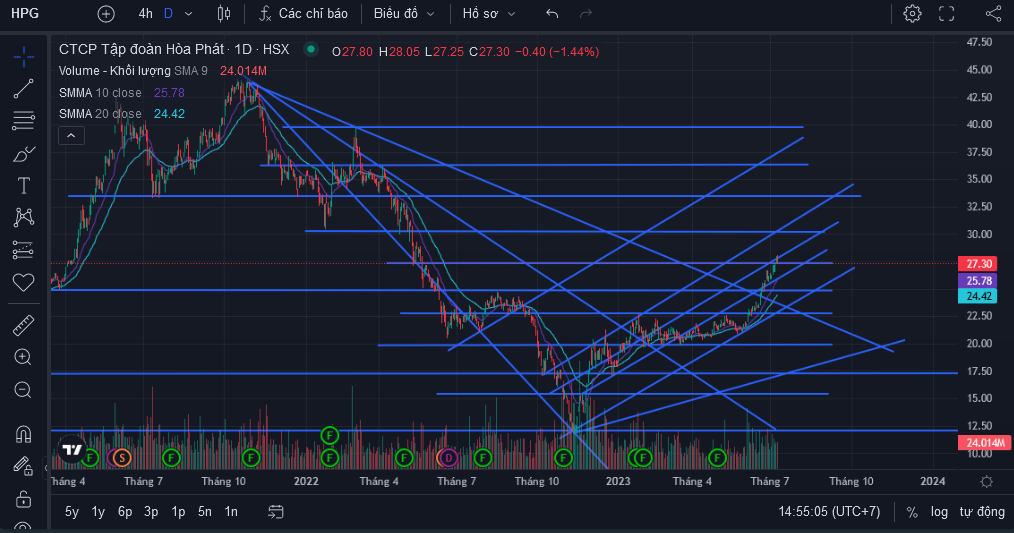Undo the last chart action

coord(552,14)
